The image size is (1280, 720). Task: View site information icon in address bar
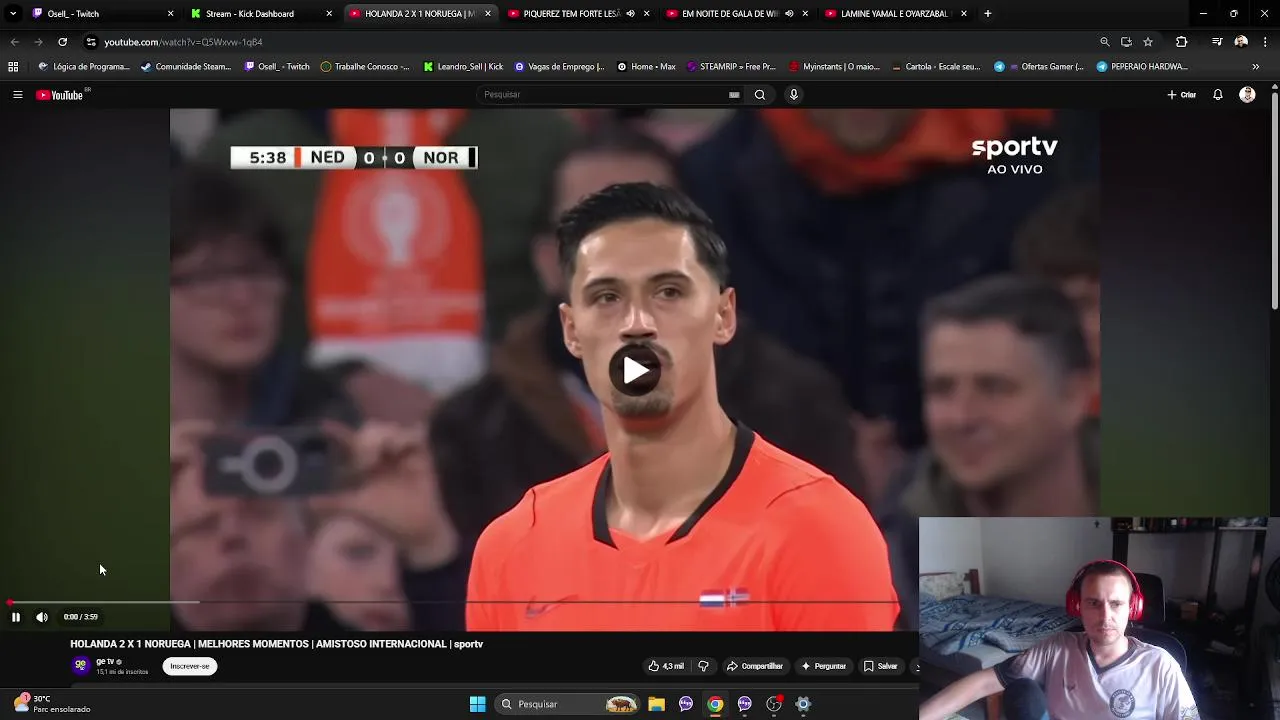tap(91, 42)
